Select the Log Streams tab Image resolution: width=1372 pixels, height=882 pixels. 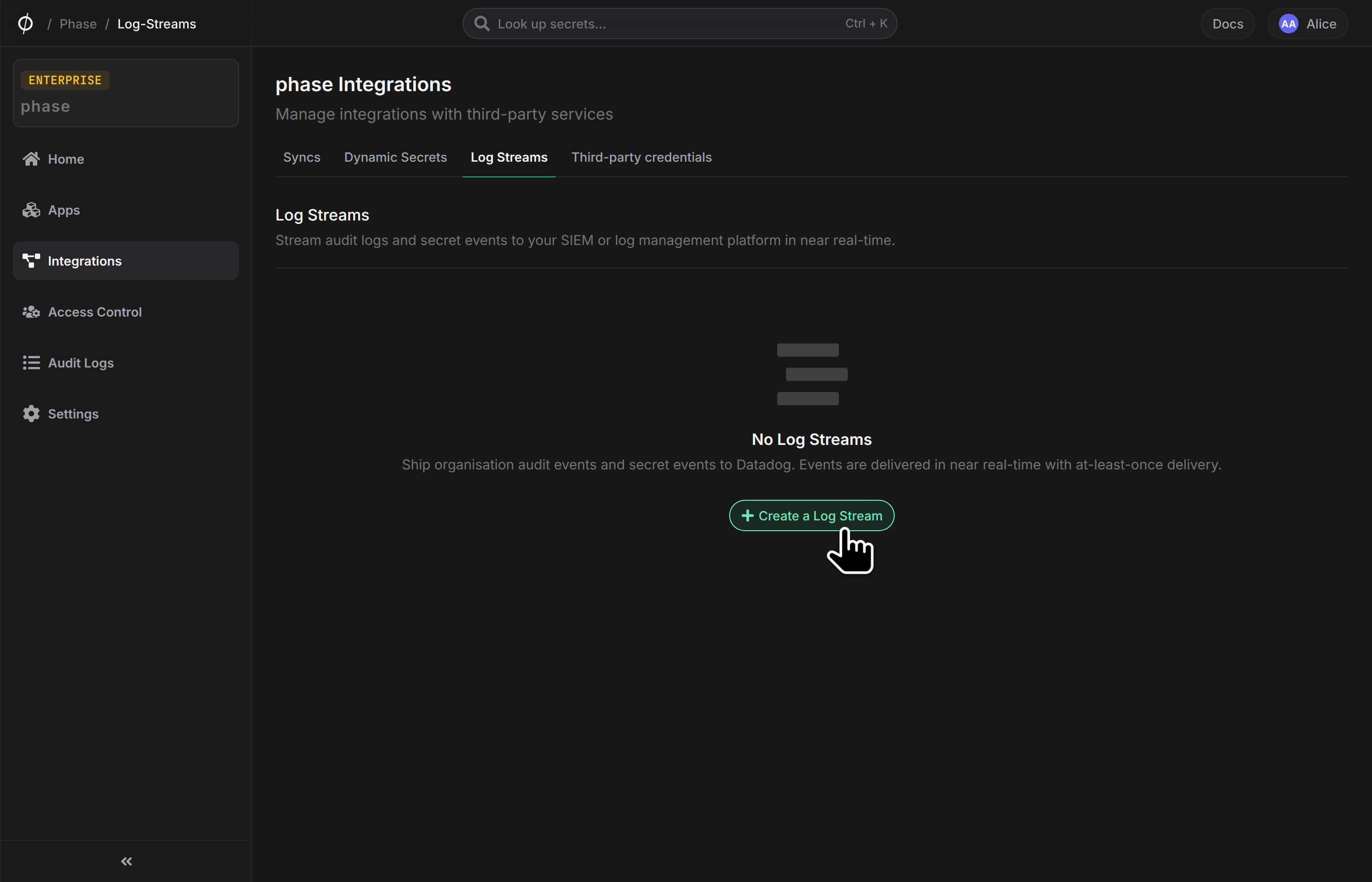point(509,157)
